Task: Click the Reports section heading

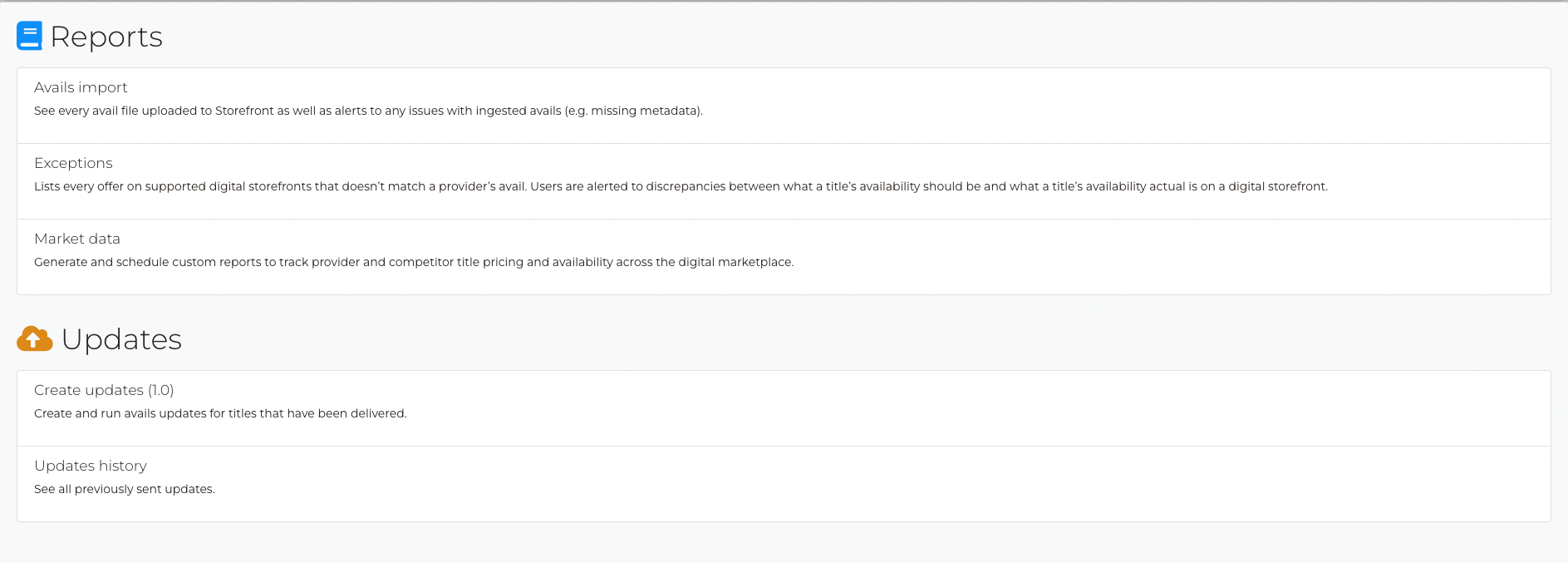Action: tap(106, 37)
